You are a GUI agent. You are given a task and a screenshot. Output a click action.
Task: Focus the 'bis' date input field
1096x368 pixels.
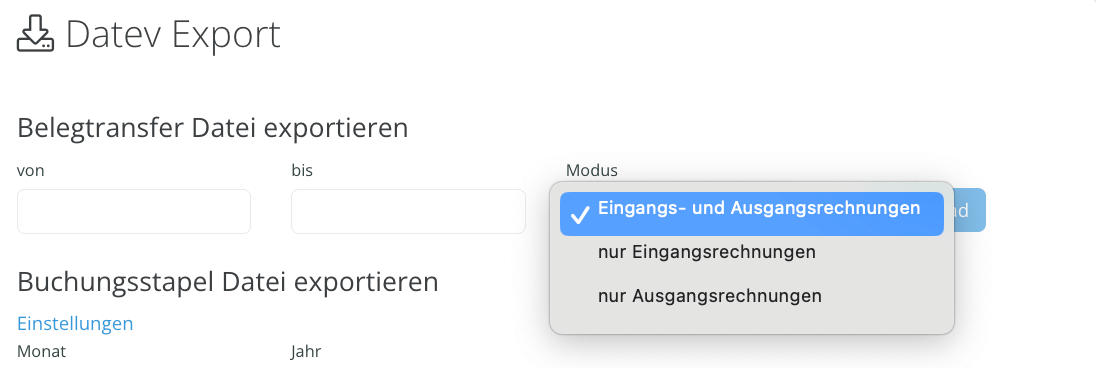pyautogui.click(x=408, y=211)
